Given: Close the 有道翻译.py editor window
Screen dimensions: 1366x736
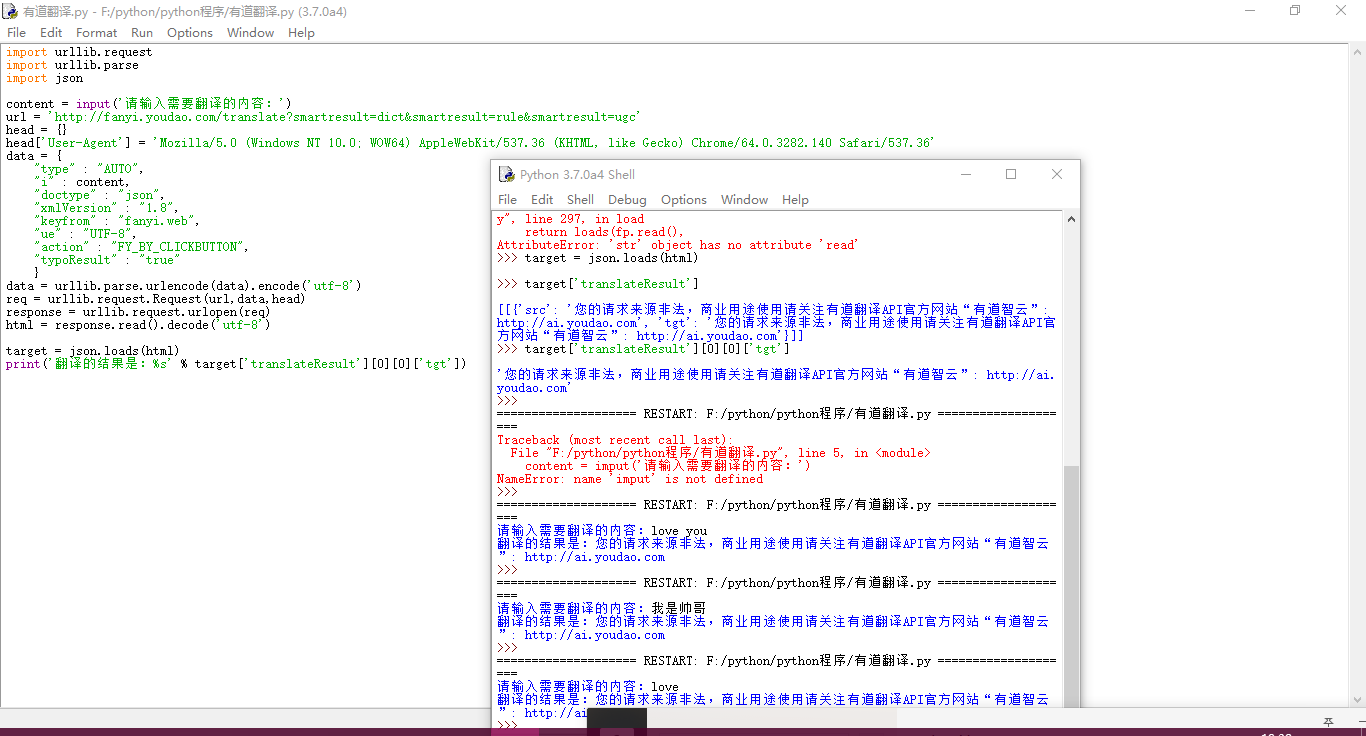Looking at the screenshot, I should point(1341,11).
